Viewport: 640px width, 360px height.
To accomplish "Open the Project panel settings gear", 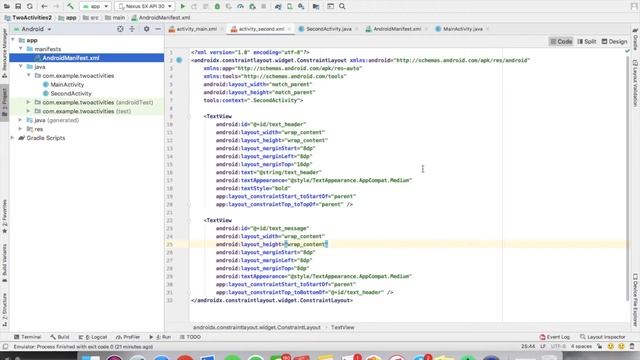I will 147,29.
